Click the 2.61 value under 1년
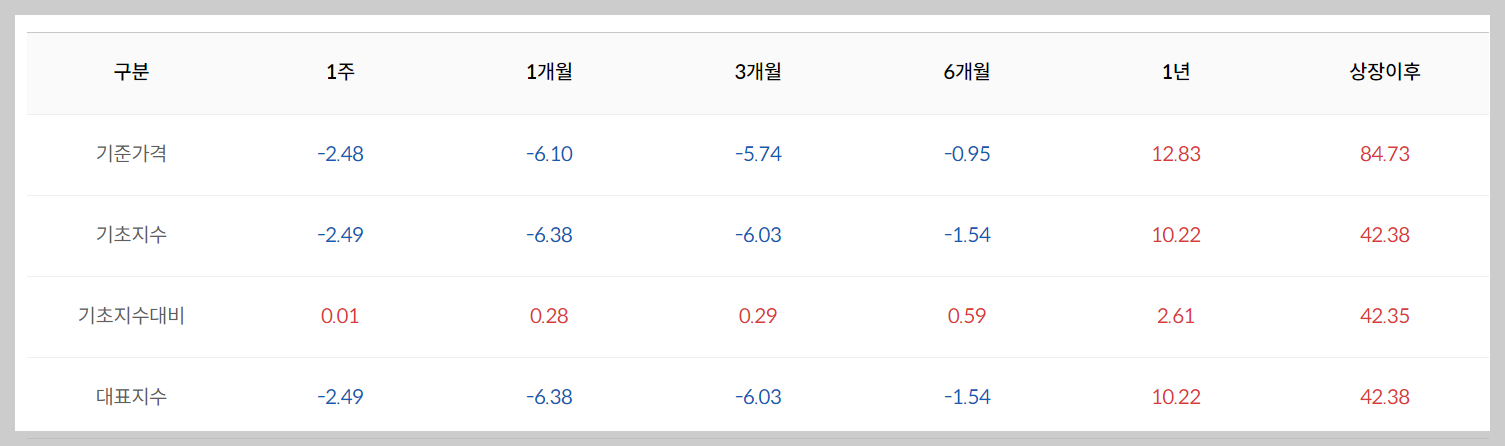This screenshot has height=446, width=1505. pos(1176,317)
